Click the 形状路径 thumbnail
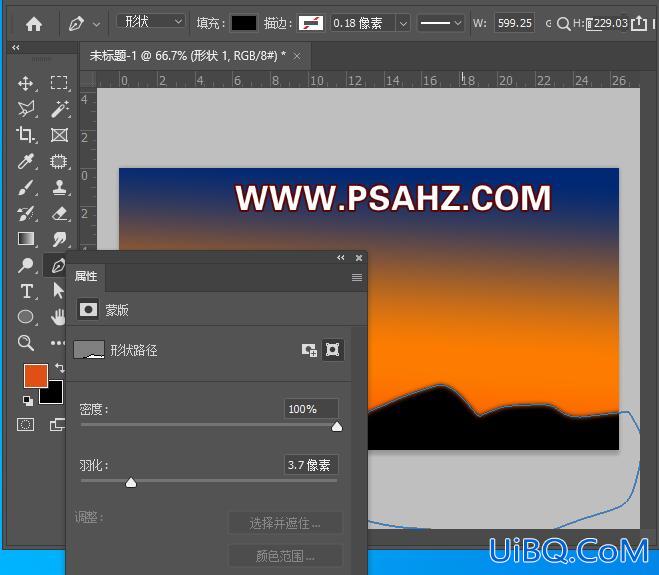Viewport: 659px width, 575px height. click(x=89, y=350)
